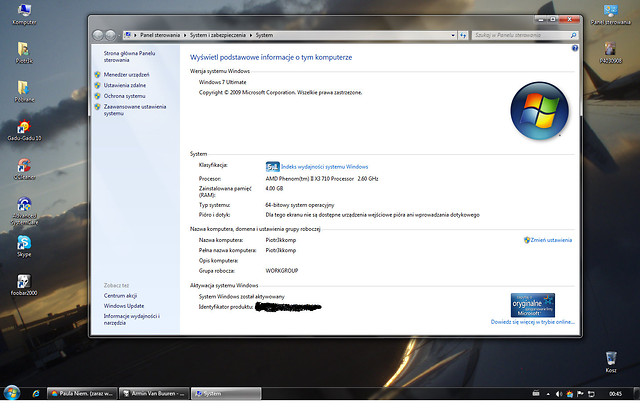Select the Advanced SystemCare desktop shortcut

tap(24, 210)
